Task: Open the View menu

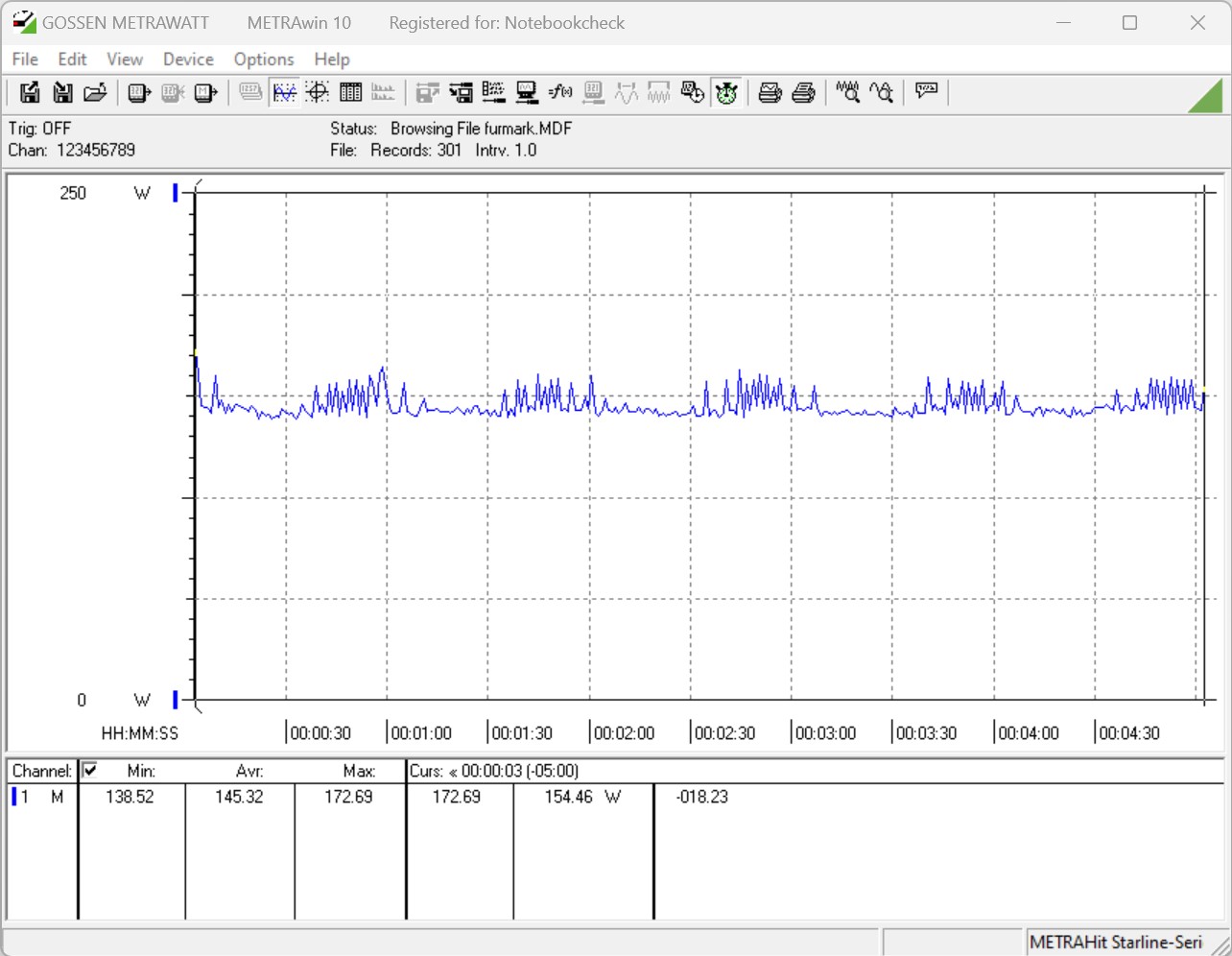Action: pos(125,60)
